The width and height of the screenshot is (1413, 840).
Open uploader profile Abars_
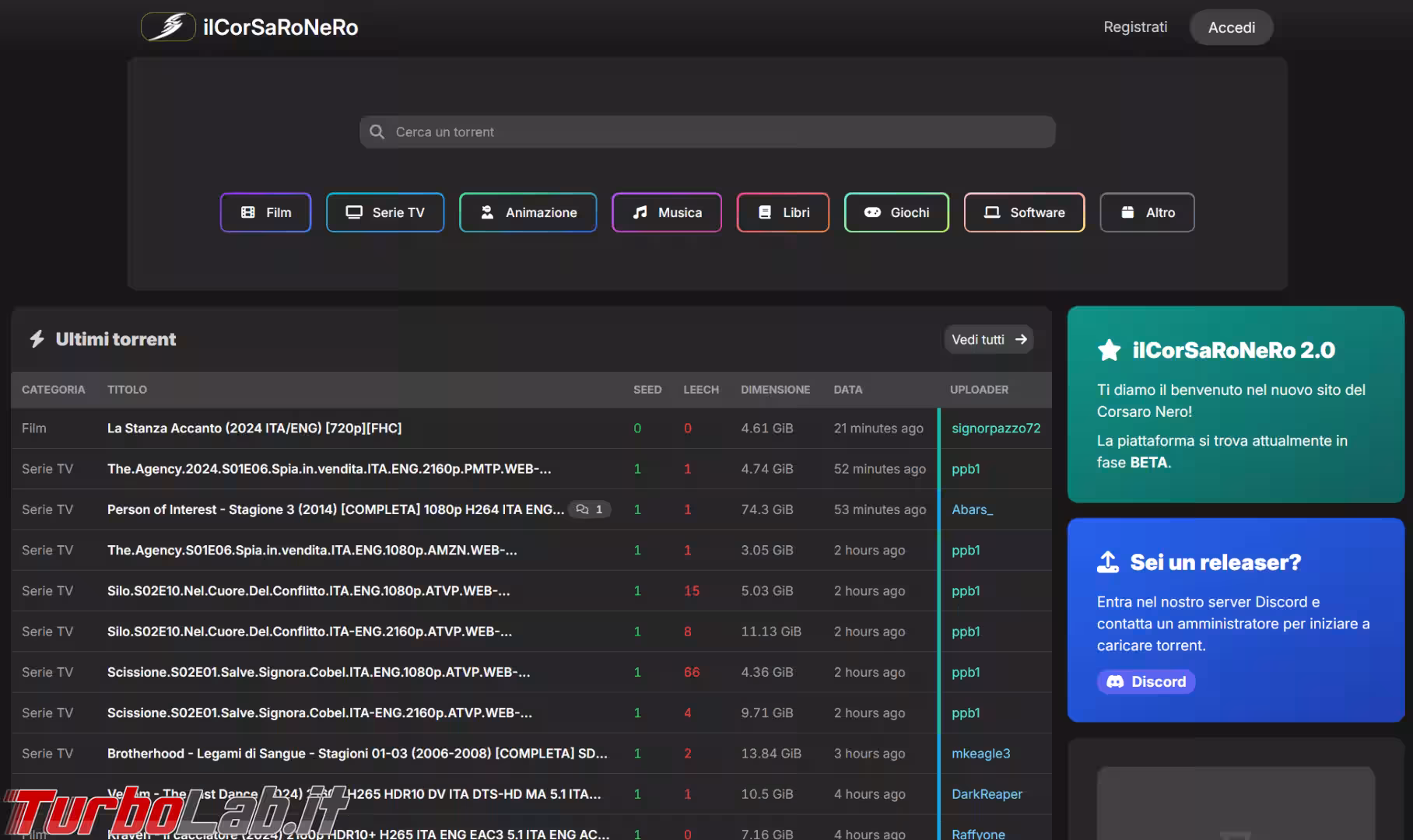[973, 509]
